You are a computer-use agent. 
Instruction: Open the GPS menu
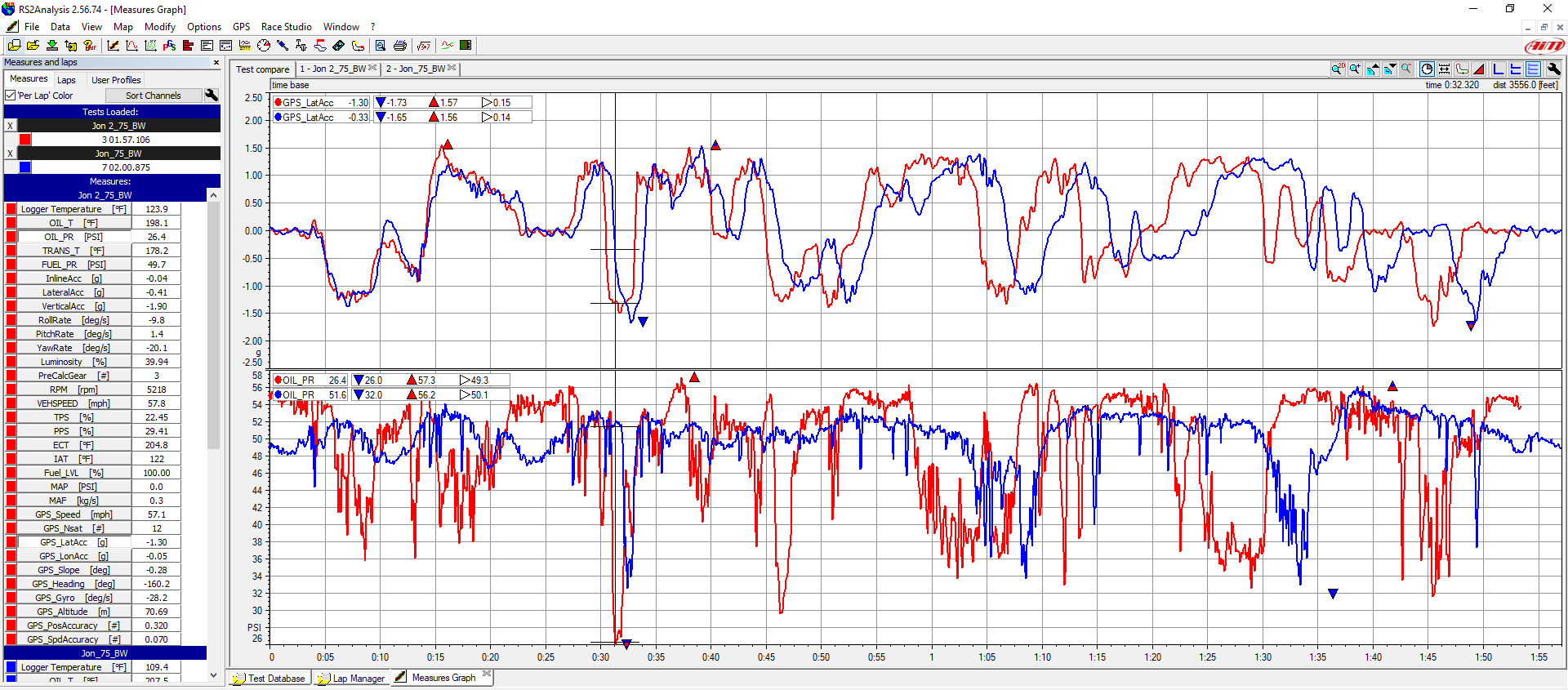(242, 27)
